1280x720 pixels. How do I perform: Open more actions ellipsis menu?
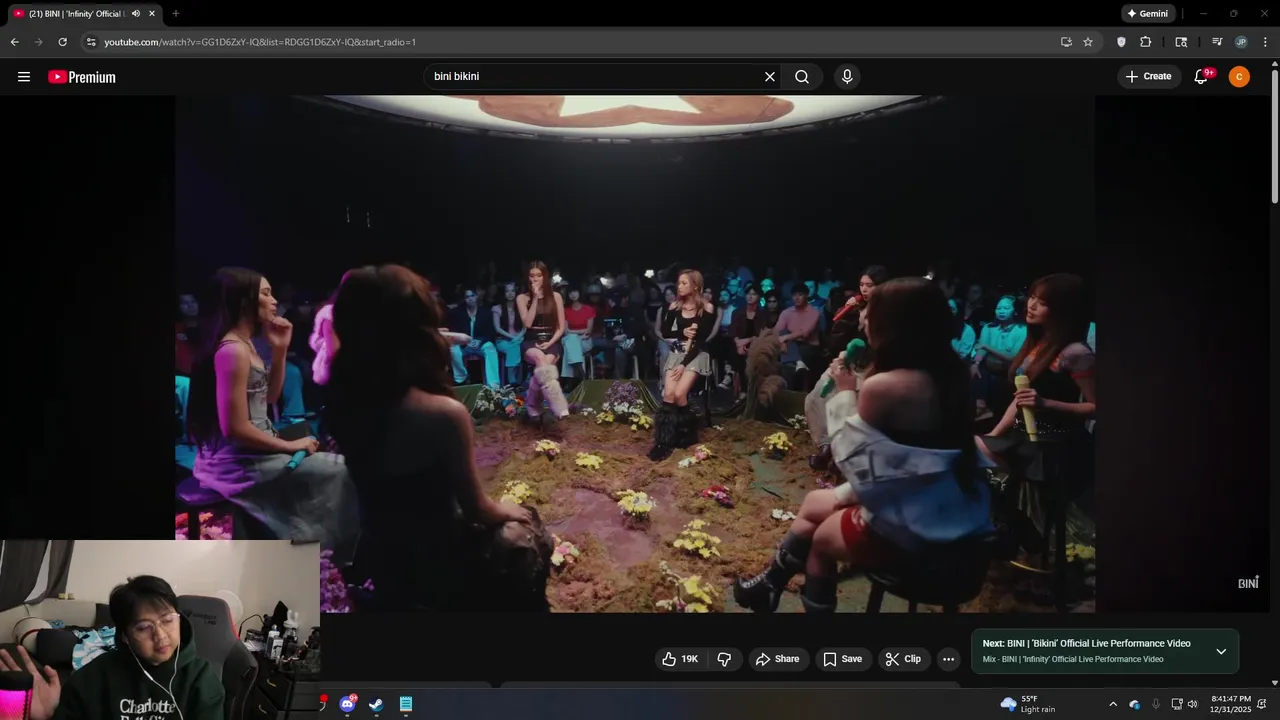coord(948,659)
